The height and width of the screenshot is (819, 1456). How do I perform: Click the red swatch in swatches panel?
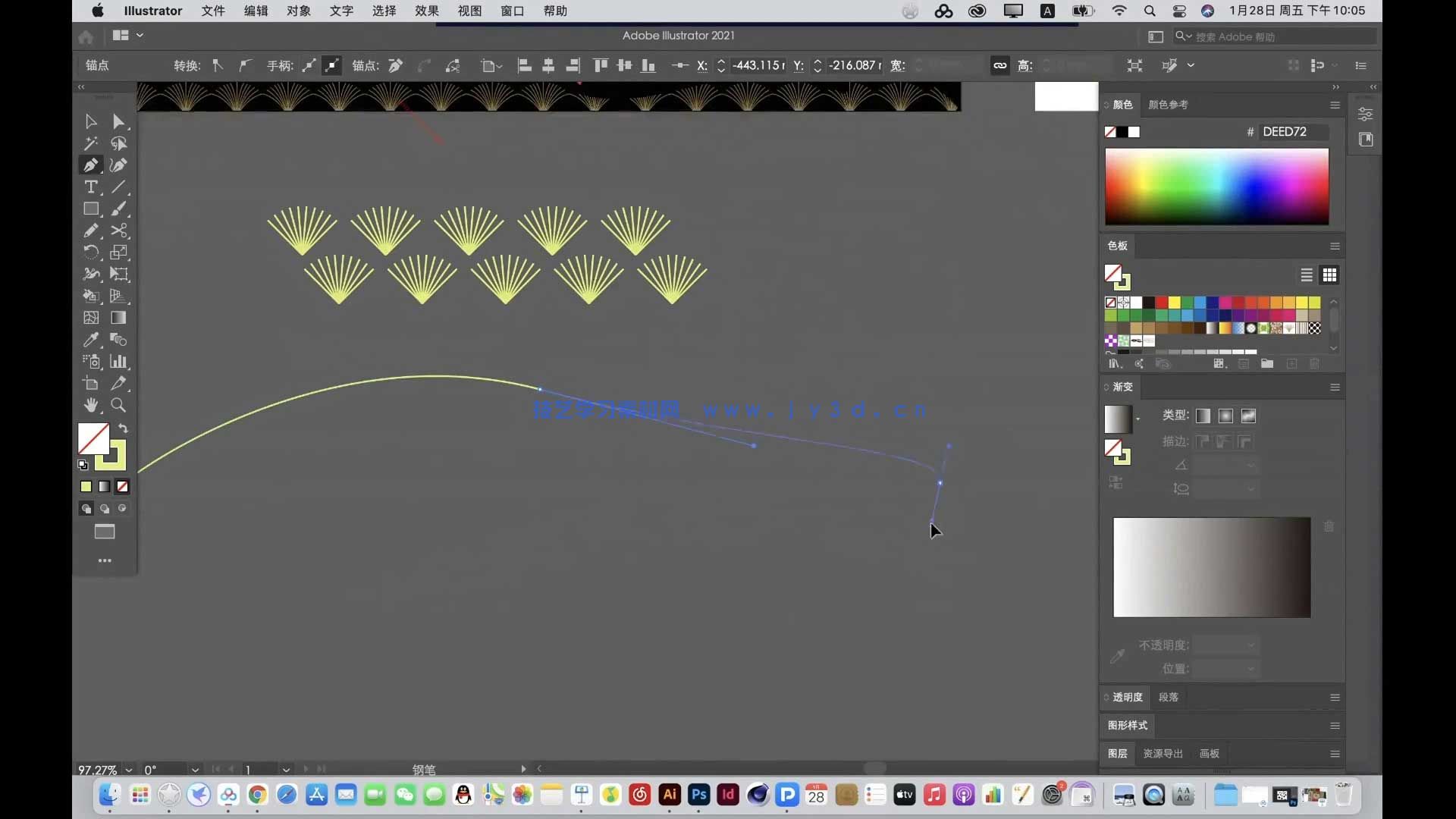[x=1162, y=303]
